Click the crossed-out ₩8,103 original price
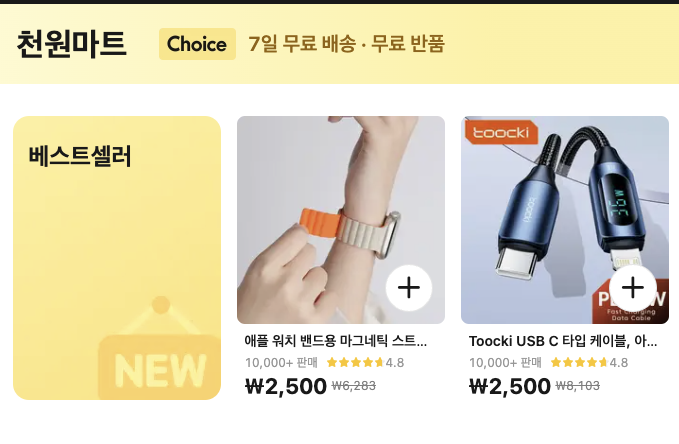679x444 pixels. point(578,386)
